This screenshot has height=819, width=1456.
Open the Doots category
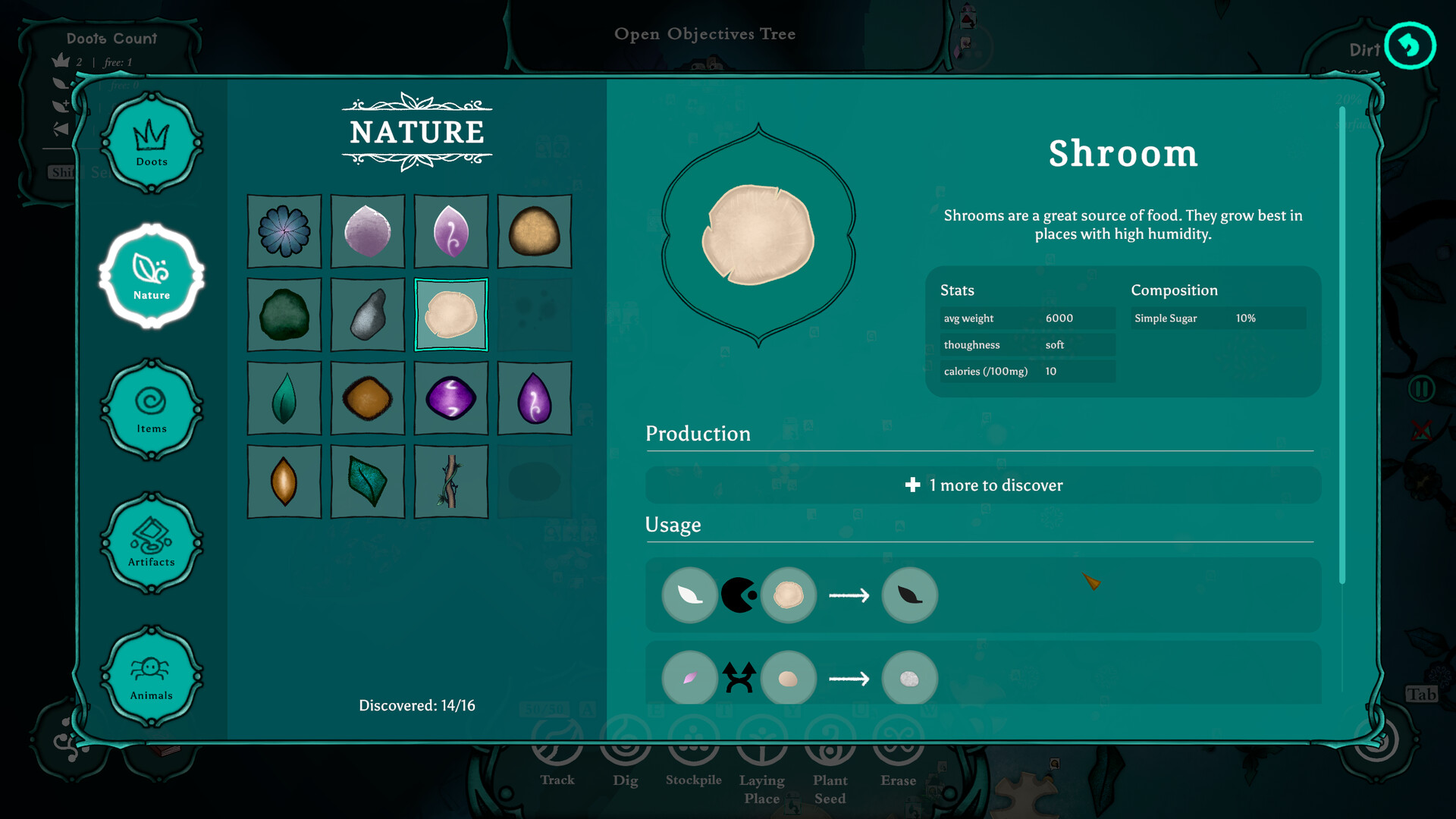pyautogui.click(x=152, y=143)
